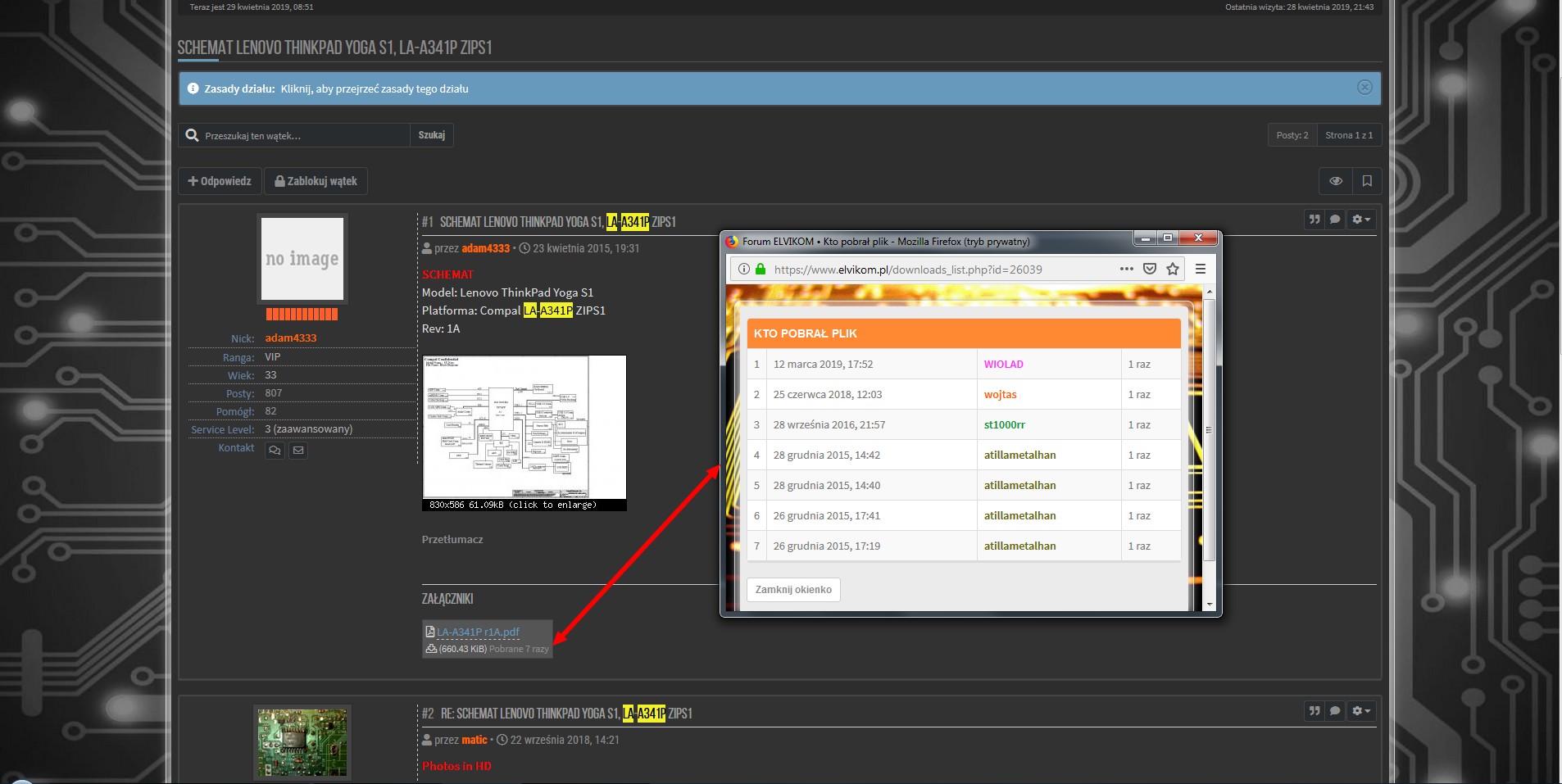This screenshot has height=784, width=1562.
Task: Click the search magnifier icon in thread search
Action: pos(192,135)
